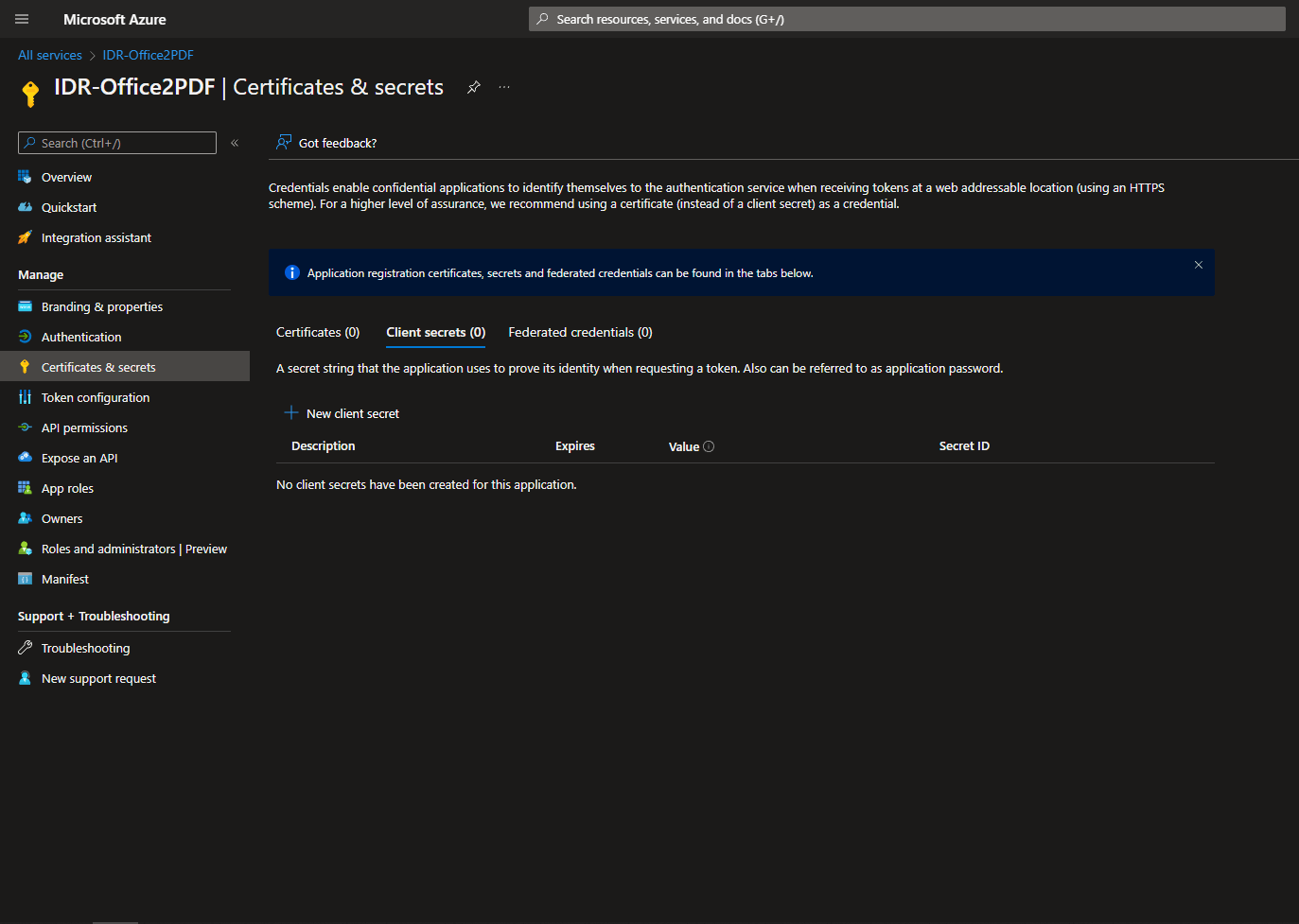Open the Integration assistant rocket item
The height and width of the screenshot is (924, 1299).
click(x=96, y=237)
